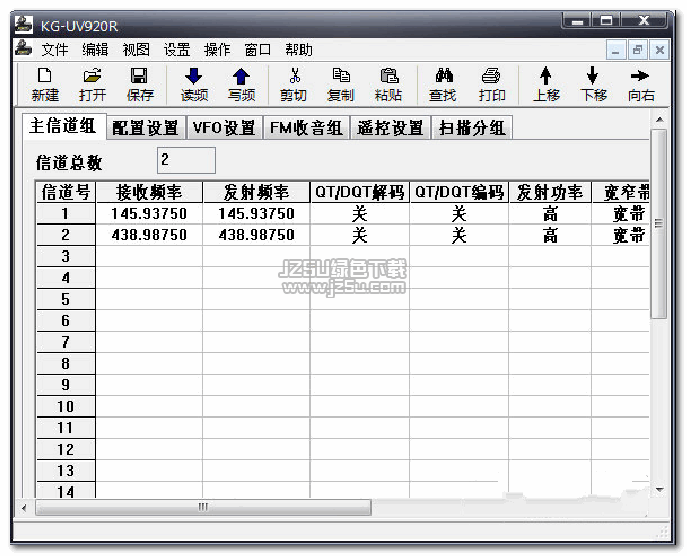Read from radio with 读频 icon
The height and width of the screenshot is (556, 687).
[x=194, y=85]
